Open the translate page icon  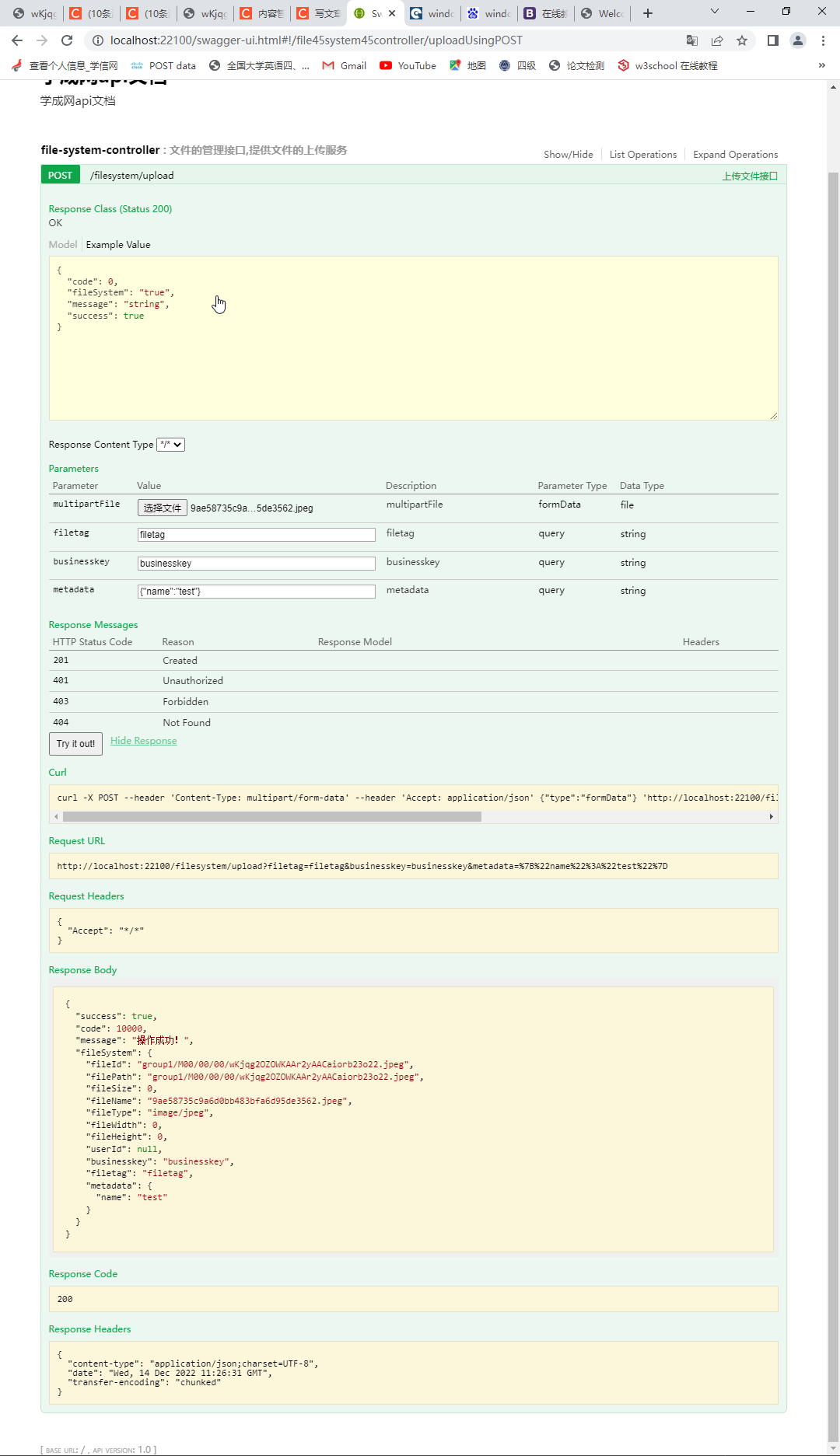tap(692, 40)
